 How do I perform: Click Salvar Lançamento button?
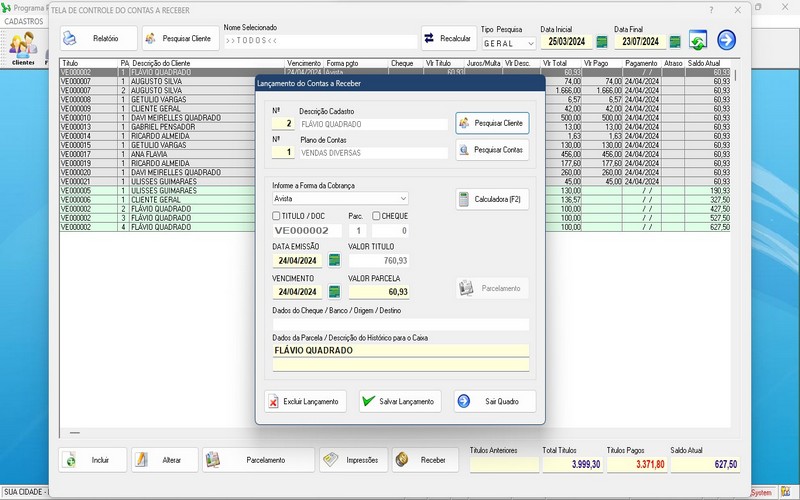pyautogui.click(x=400, y=401)
